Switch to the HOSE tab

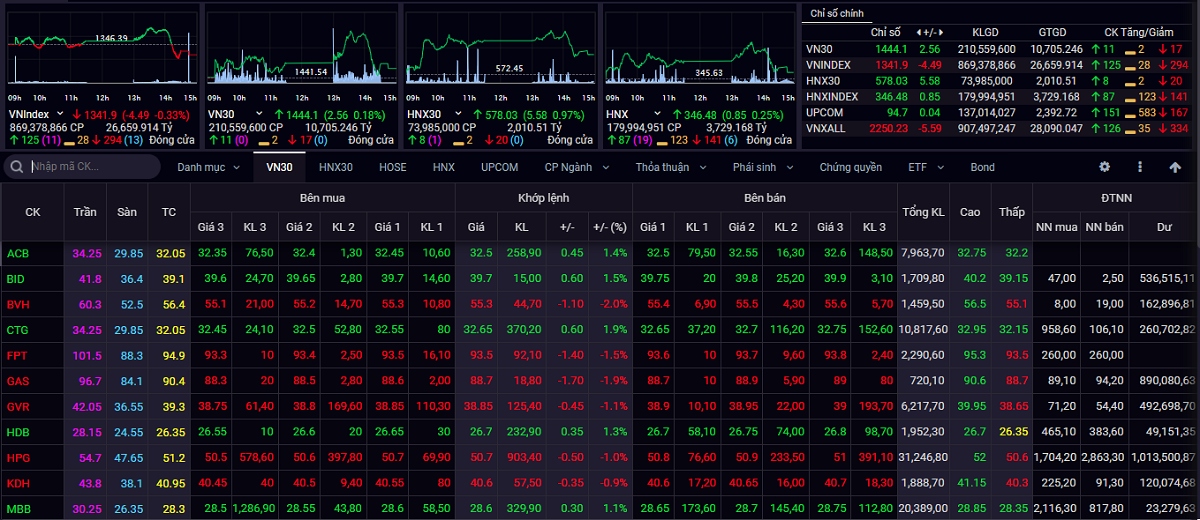(393, 167)
